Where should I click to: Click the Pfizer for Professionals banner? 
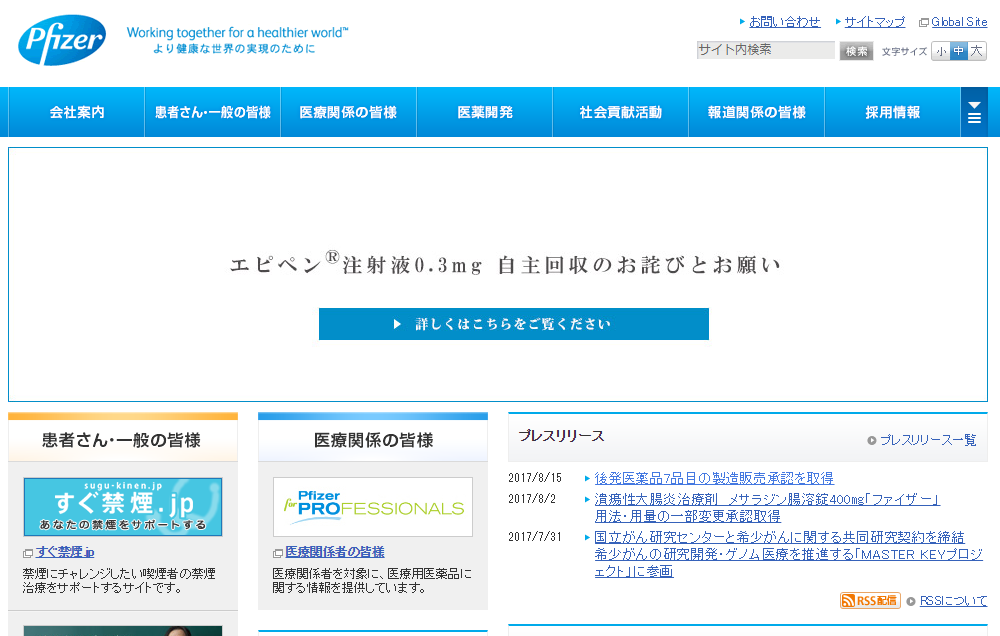pyautogui.click(x=373, y=507)
